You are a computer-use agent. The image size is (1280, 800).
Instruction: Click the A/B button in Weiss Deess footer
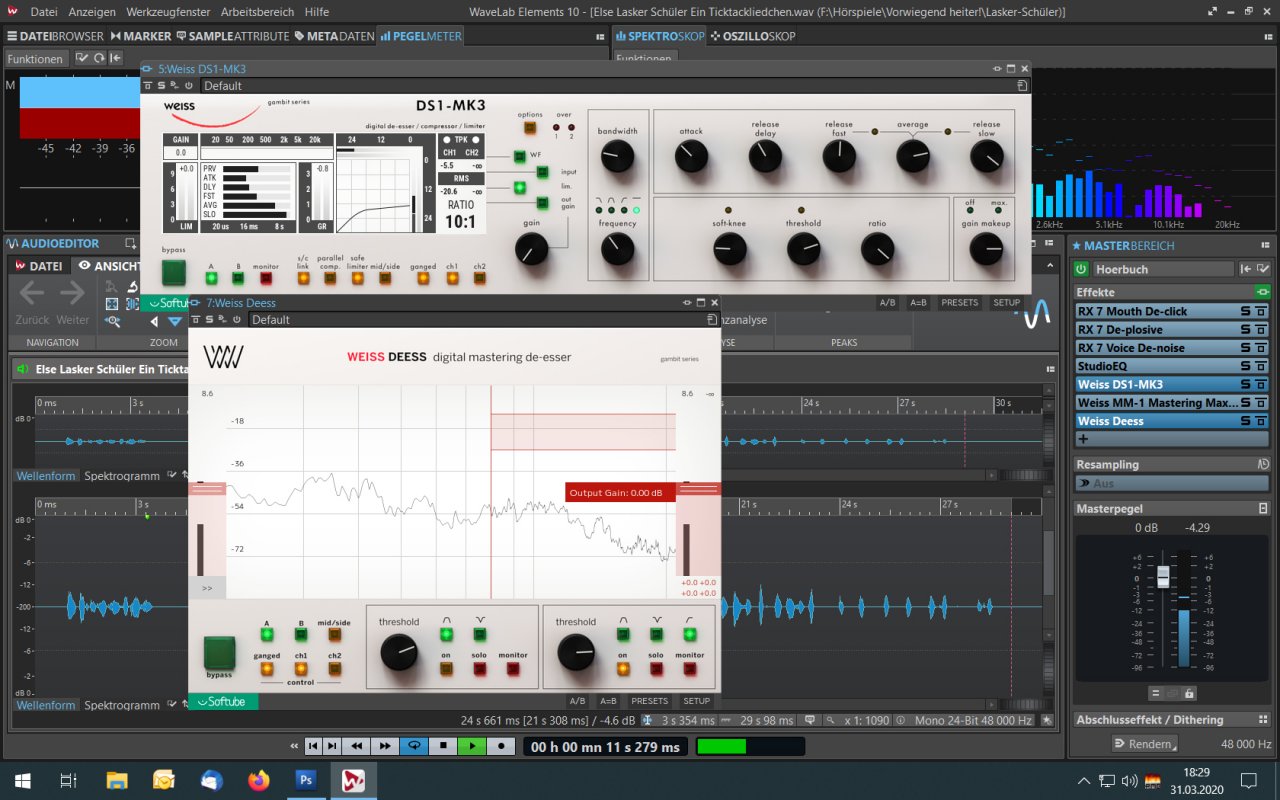pos(577,701)
